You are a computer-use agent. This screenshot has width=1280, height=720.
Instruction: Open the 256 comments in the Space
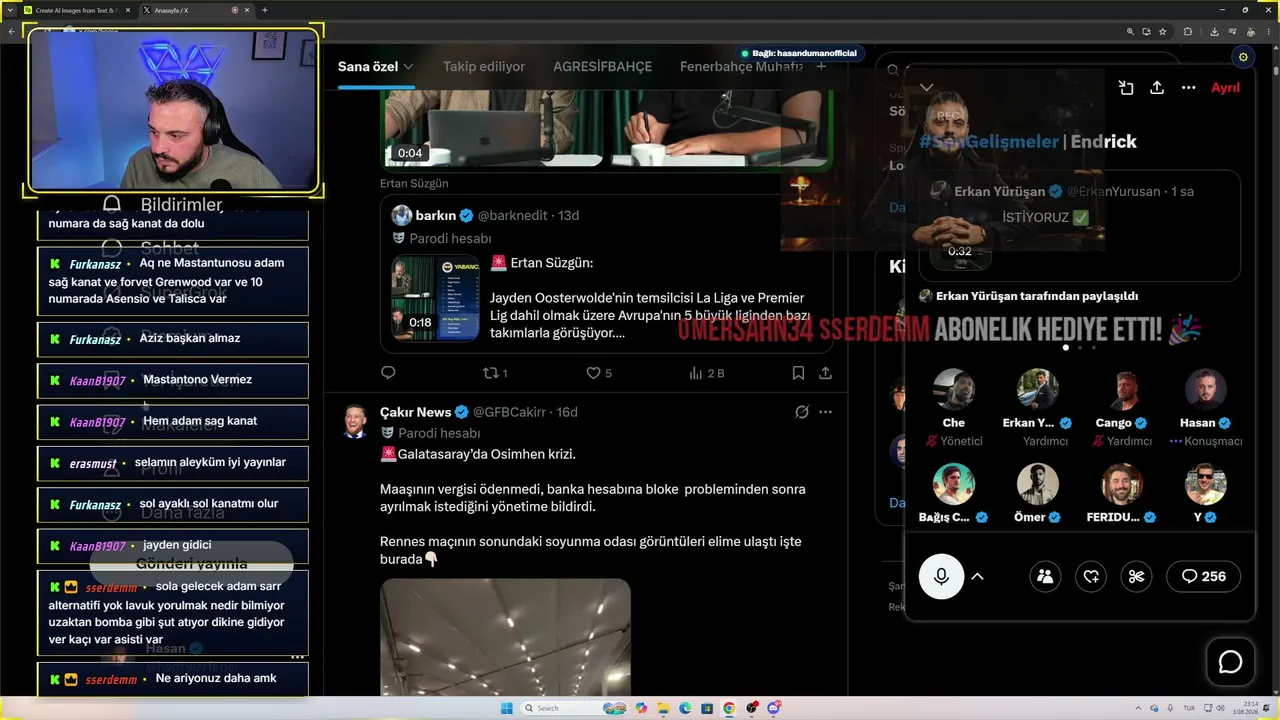(1203, 576)
